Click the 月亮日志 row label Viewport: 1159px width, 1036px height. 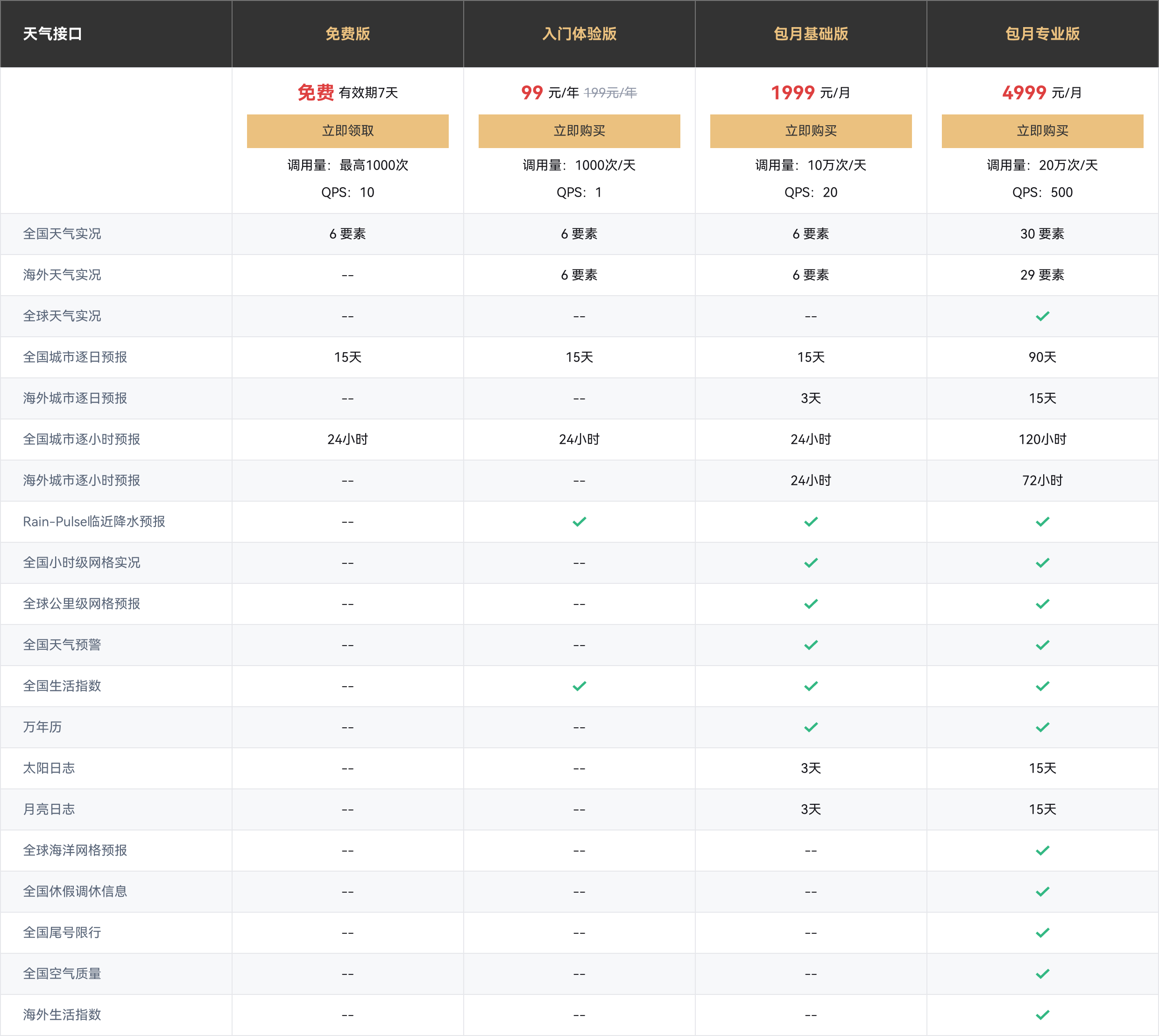(x=49, y=809)
